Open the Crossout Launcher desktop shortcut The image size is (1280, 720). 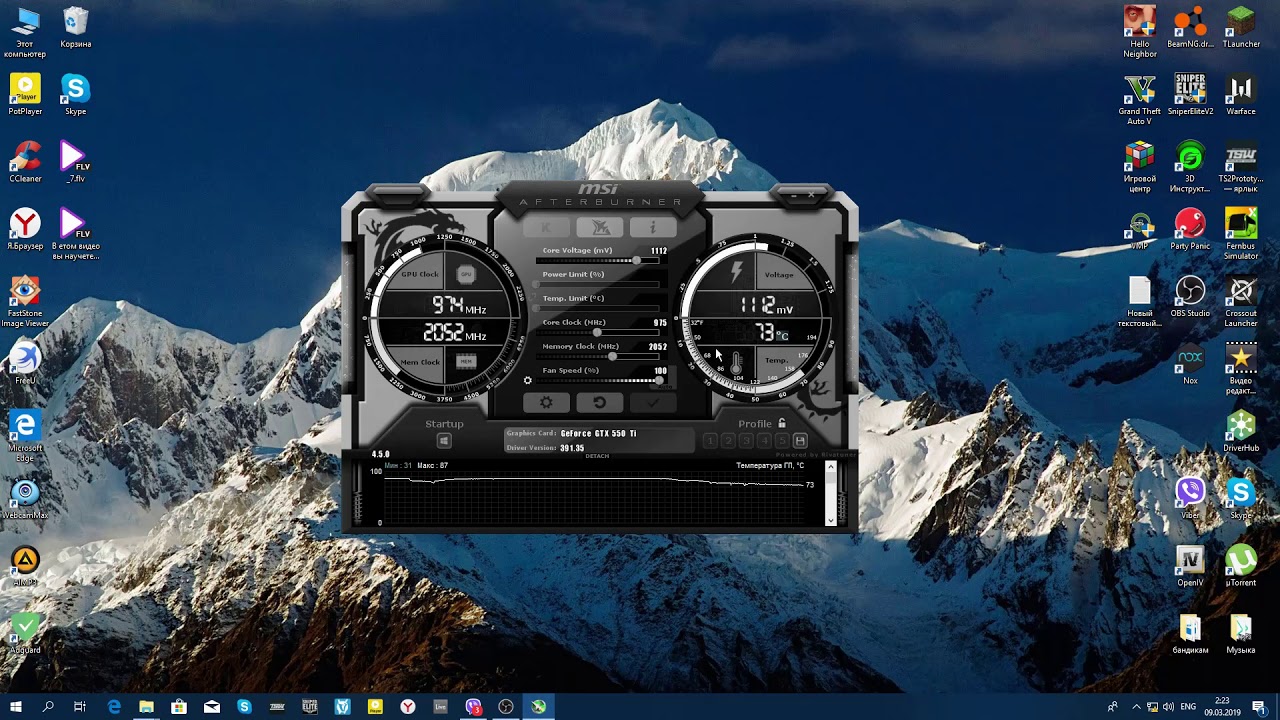click(1241, 302)
